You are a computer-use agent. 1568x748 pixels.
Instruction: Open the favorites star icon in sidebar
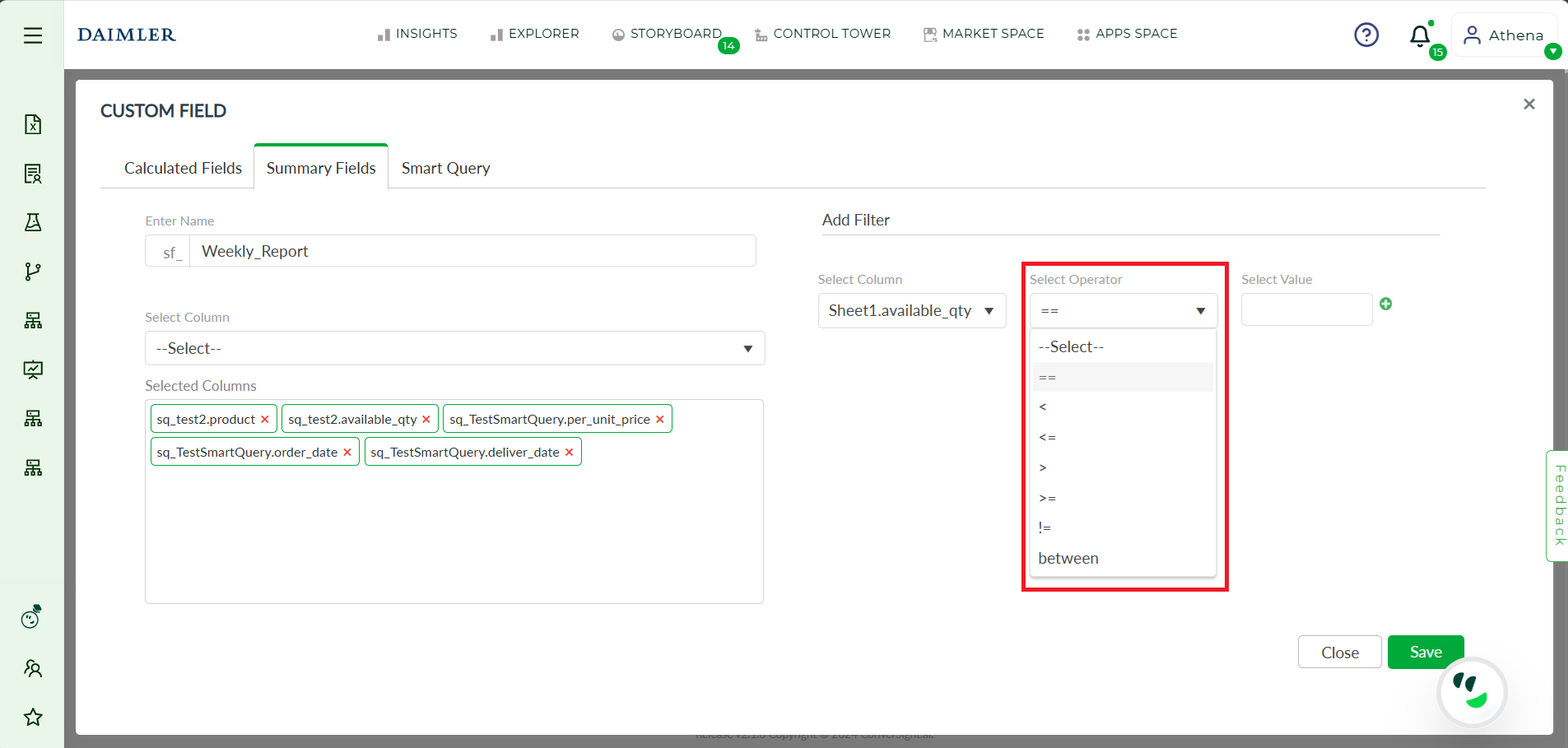click(x=33, y=717)
